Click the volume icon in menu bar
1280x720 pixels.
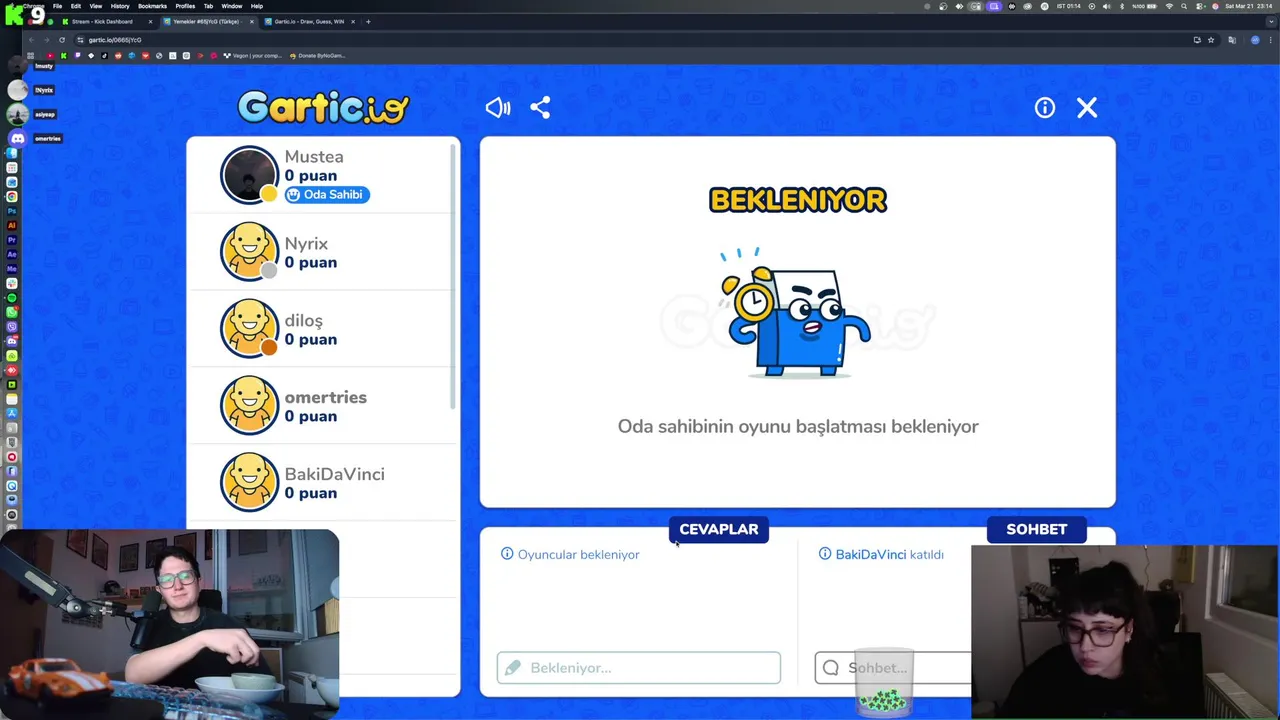(x=1106, y=6)
